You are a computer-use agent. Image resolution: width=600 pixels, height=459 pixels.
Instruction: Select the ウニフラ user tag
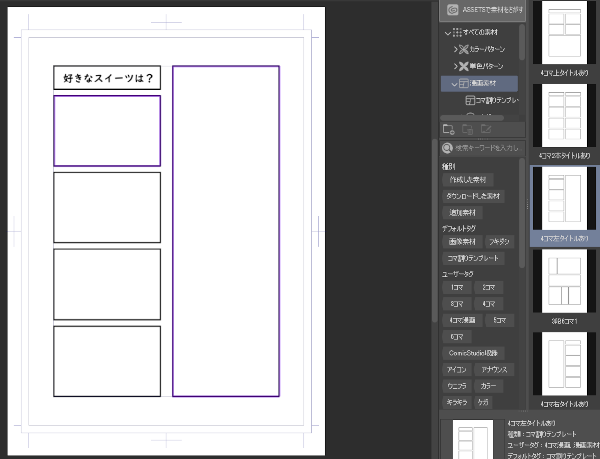(x=456, y=386)
